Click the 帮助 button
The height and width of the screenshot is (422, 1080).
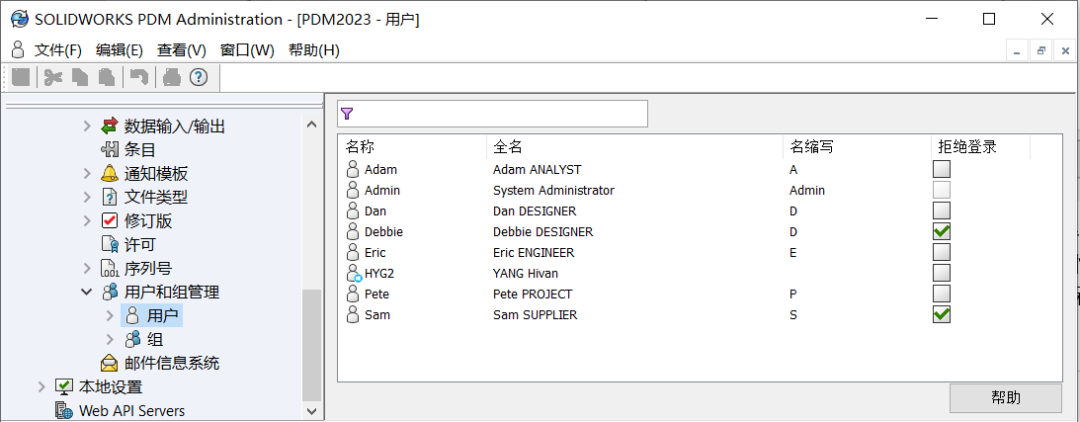point(1005,398)
